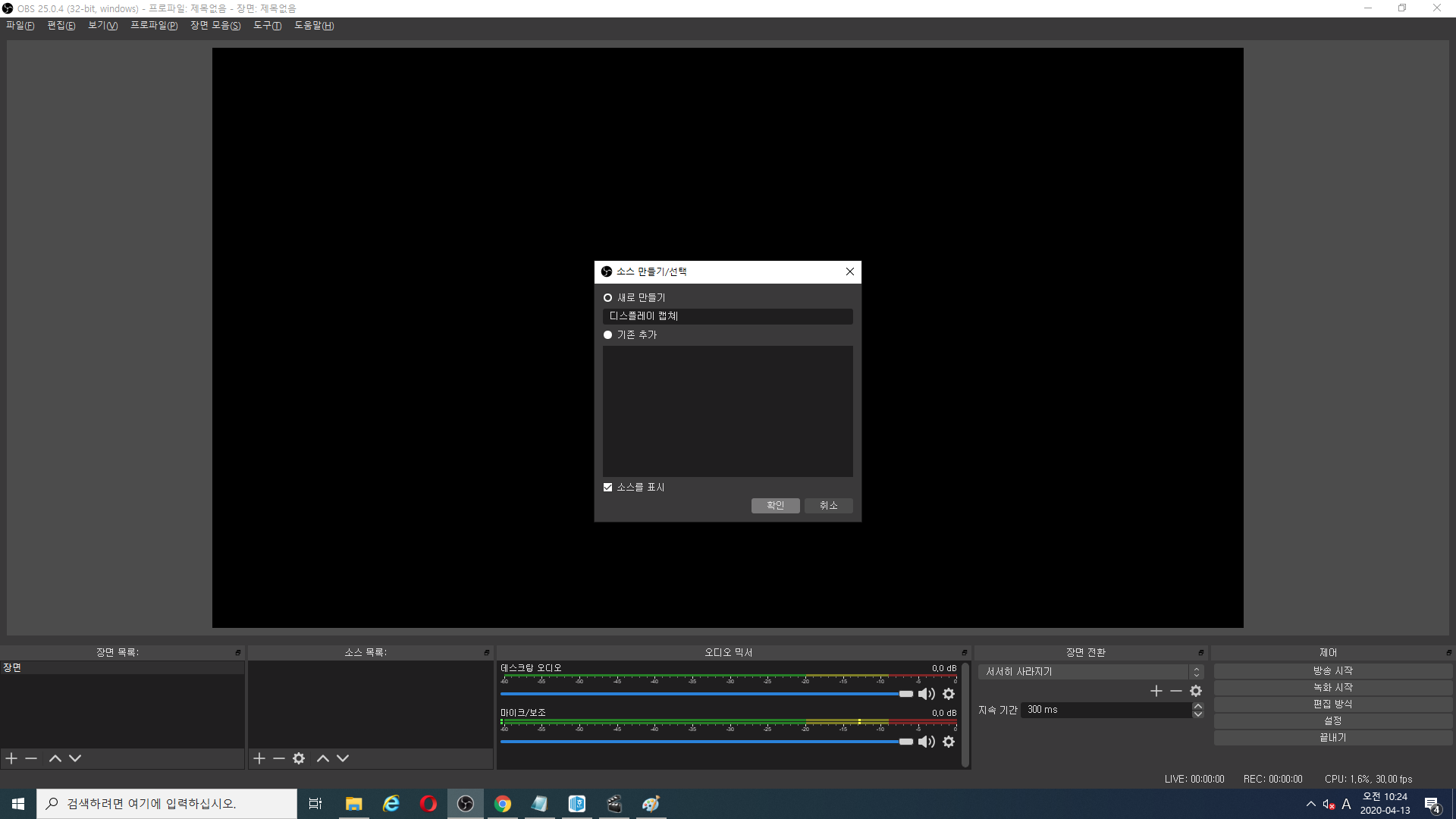Select the '새로 만들기' radio option
Viewport: 1456px width, 819px height.
click(607, 298)
